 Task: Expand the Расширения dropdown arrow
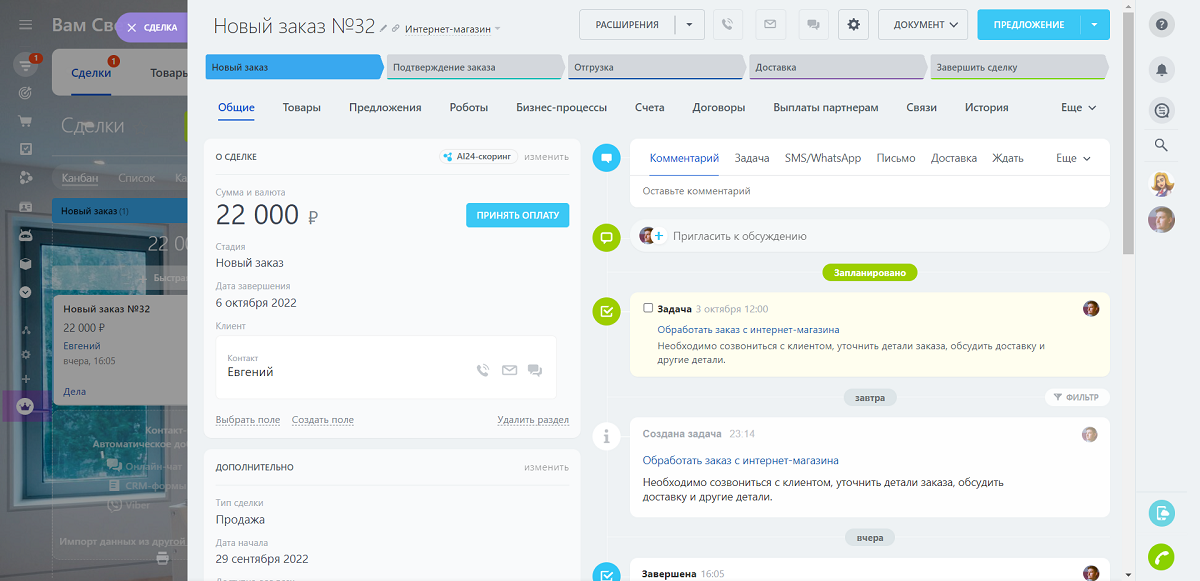(689, 25)
